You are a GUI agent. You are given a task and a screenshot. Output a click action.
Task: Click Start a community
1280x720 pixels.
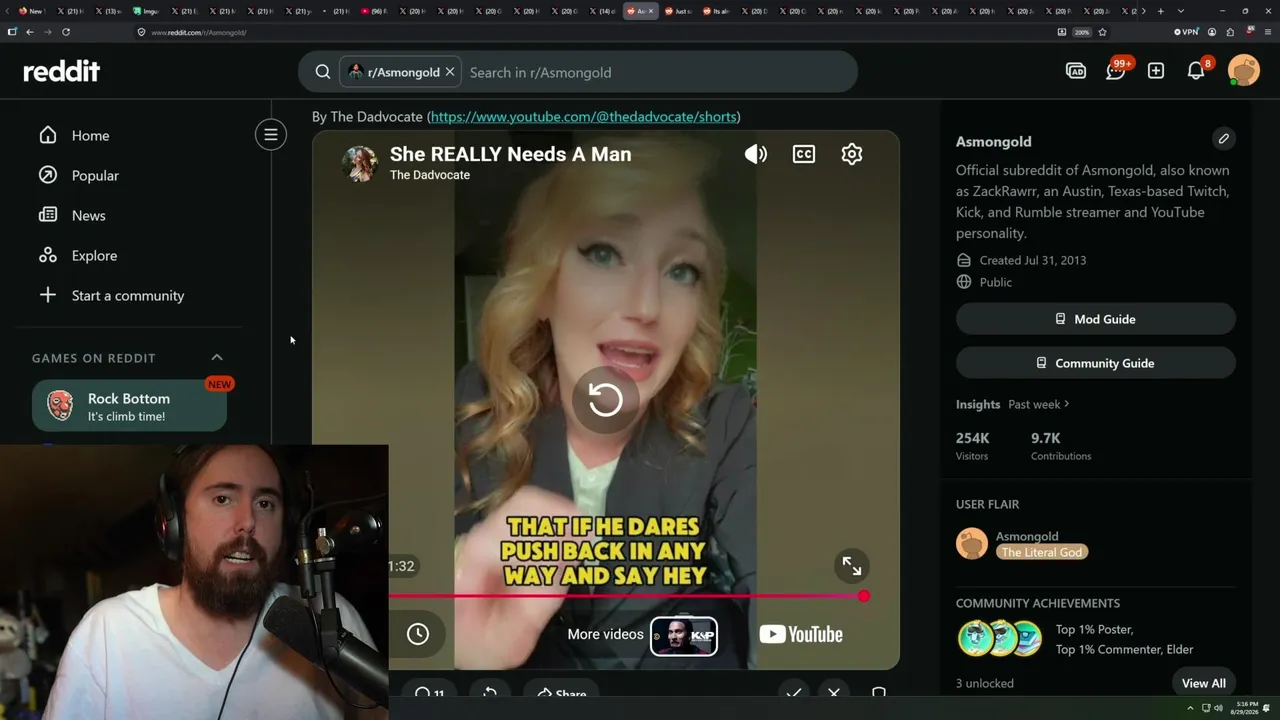click(x=128, y=295)
